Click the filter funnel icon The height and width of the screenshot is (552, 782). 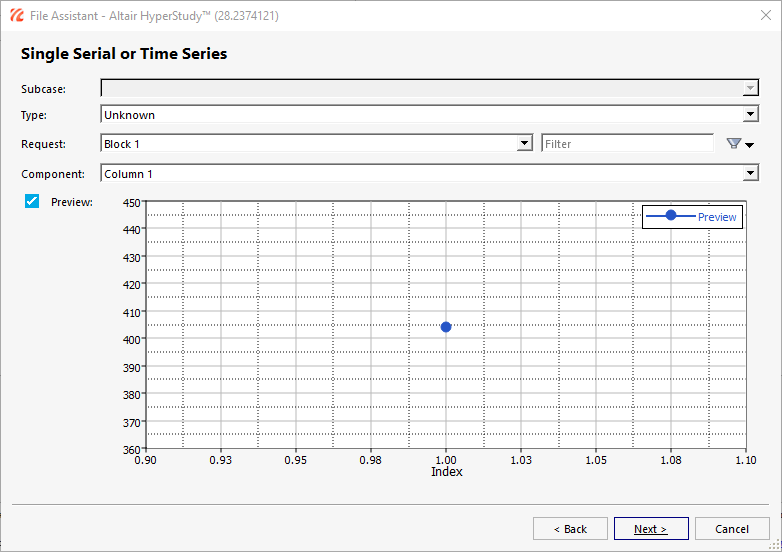point(733,144)
